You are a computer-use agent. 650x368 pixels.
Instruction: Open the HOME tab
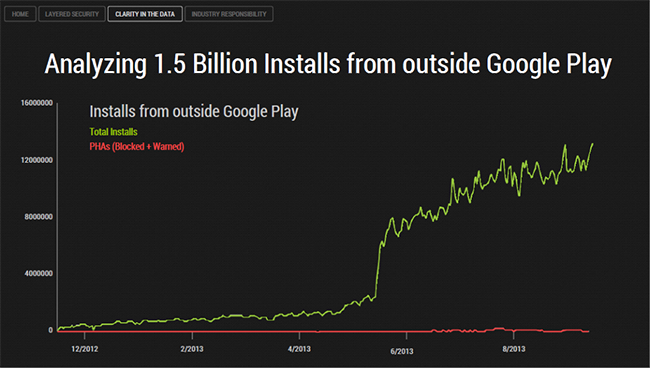pos(20,14)
